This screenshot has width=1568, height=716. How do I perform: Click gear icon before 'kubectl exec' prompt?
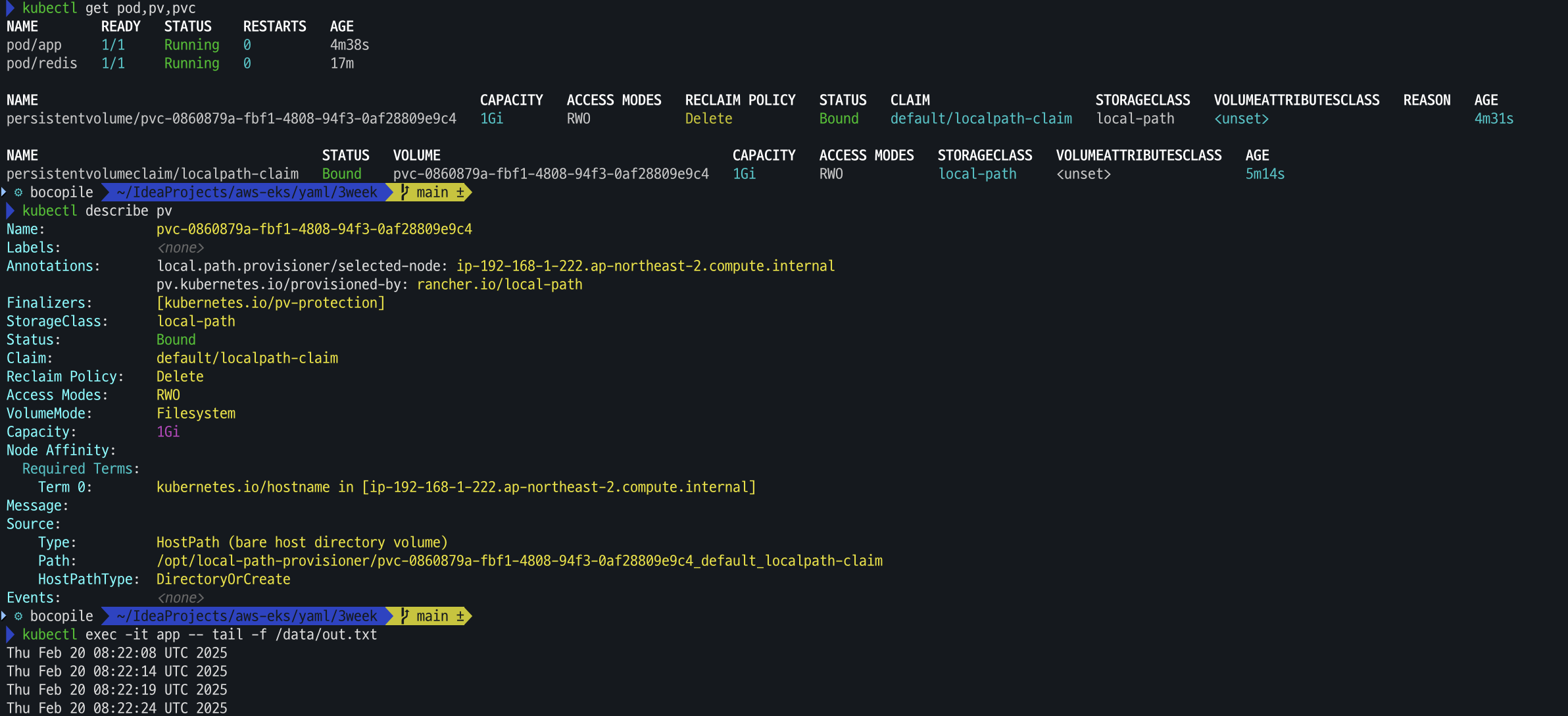pos(18,617)
